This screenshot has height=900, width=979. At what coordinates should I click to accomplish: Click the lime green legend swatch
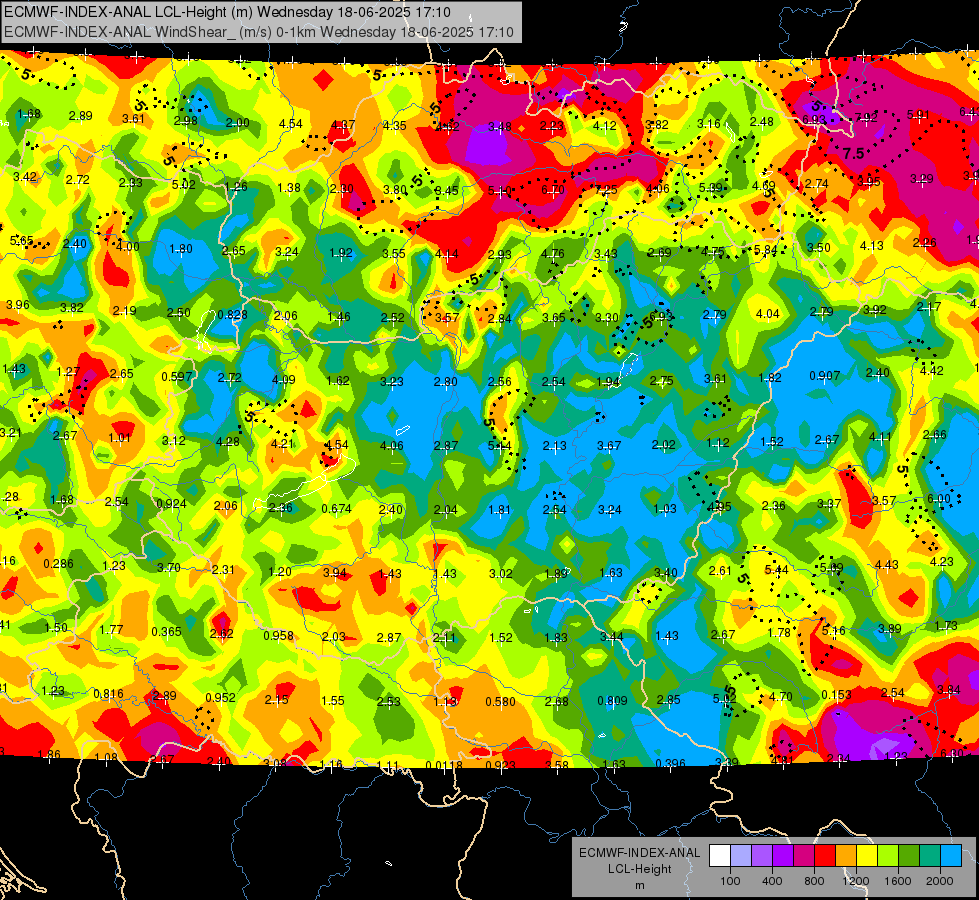pyautogui.click(x=888, y=856)
